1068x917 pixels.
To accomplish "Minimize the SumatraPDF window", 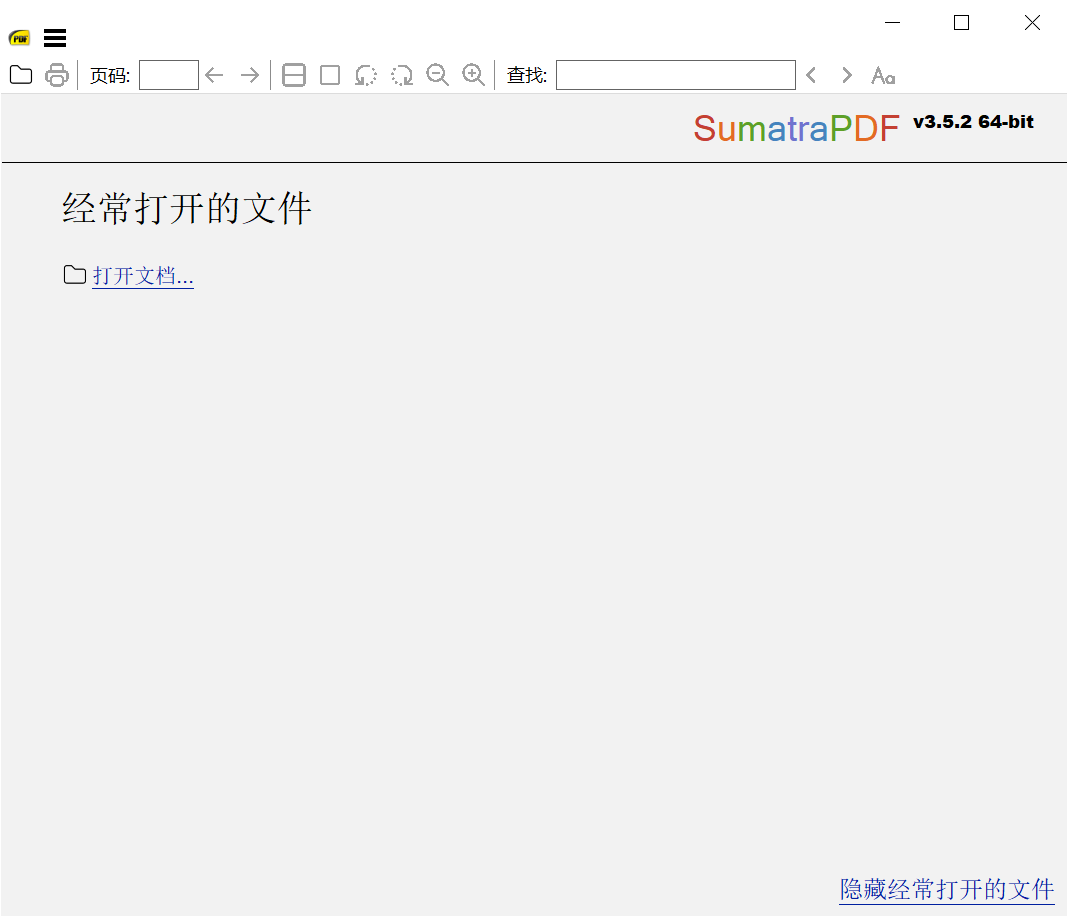I will 892,22.
